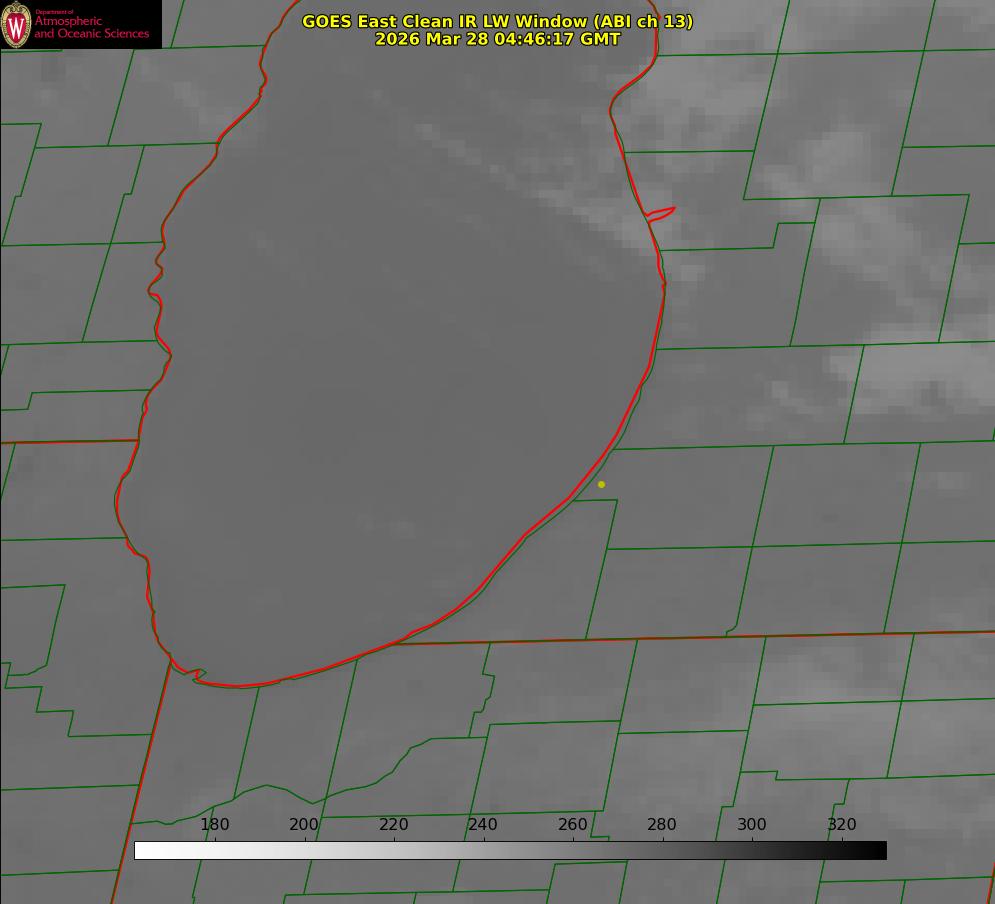The width and height of the screenshot is (995, 904).
Task: Open the Atmospheric and Oceanic Sciences link
Action: click(x=91, y=28)
